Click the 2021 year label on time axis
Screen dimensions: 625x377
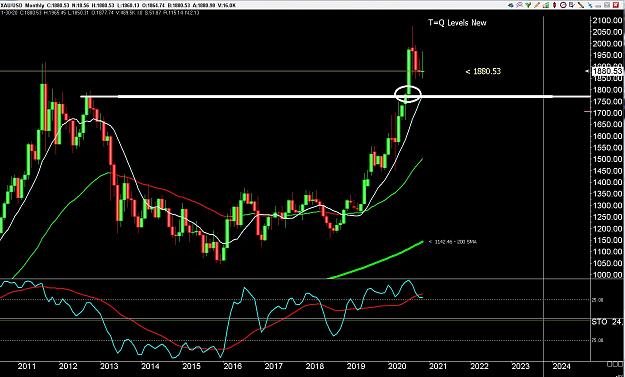(438, 366)
